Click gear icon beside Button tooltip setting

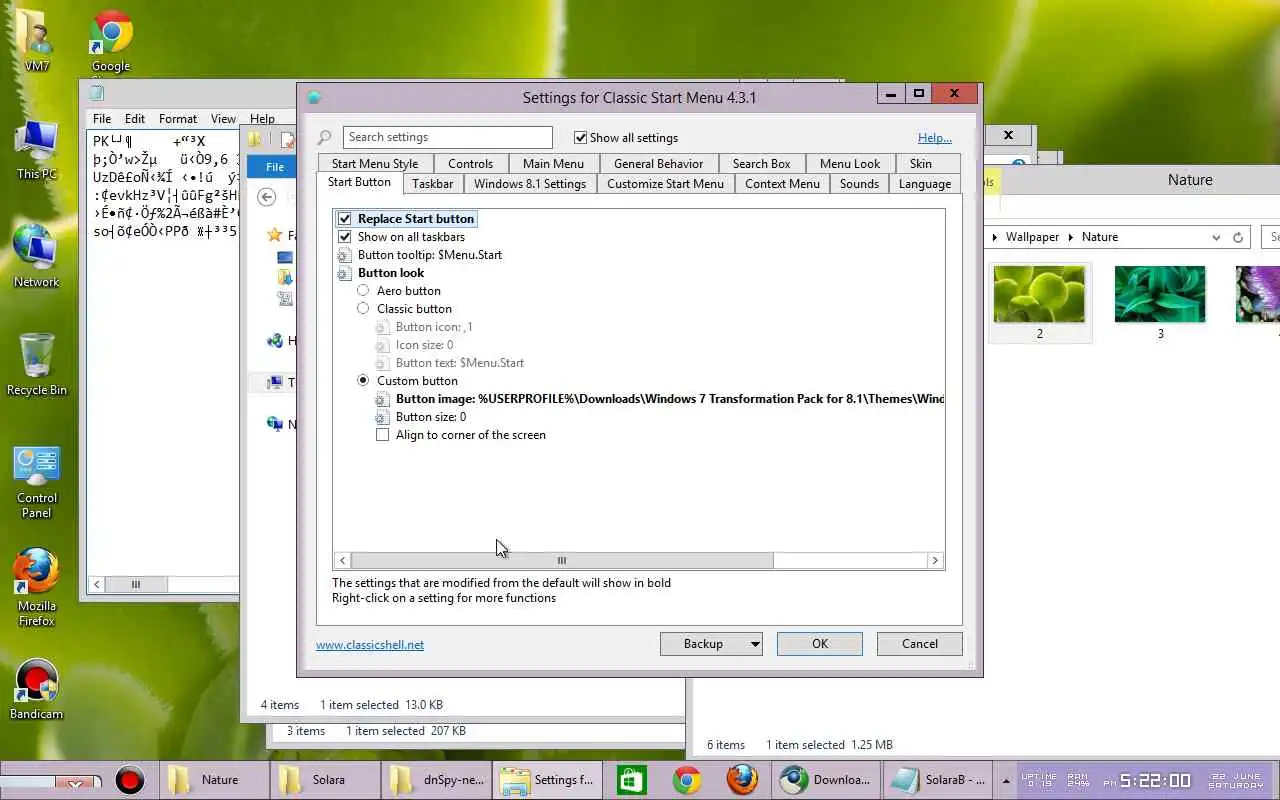click(x=345, y=255)
